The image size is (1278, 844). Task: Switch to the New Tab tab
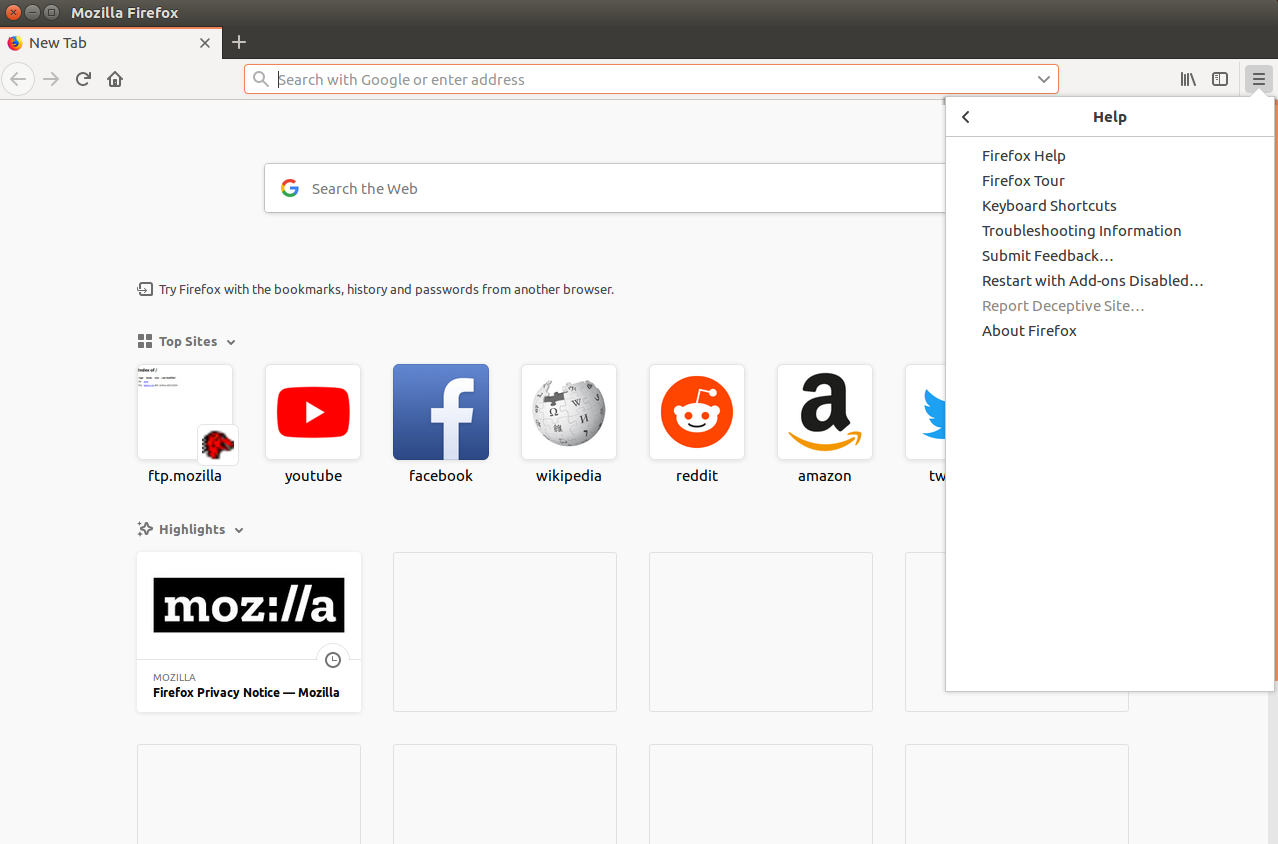coord(110,43)
